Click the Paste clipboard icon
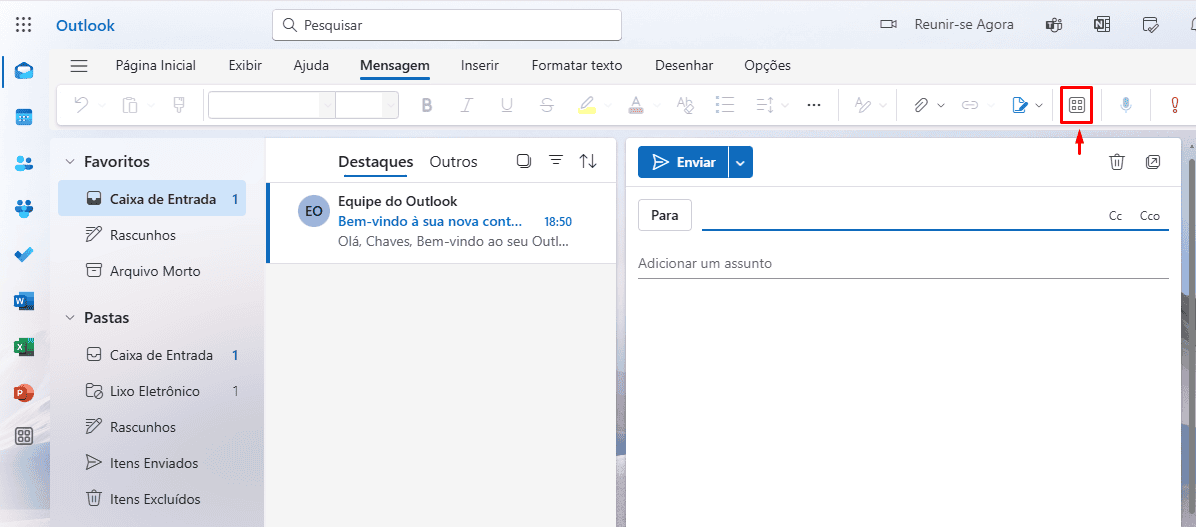 point(130,105)
